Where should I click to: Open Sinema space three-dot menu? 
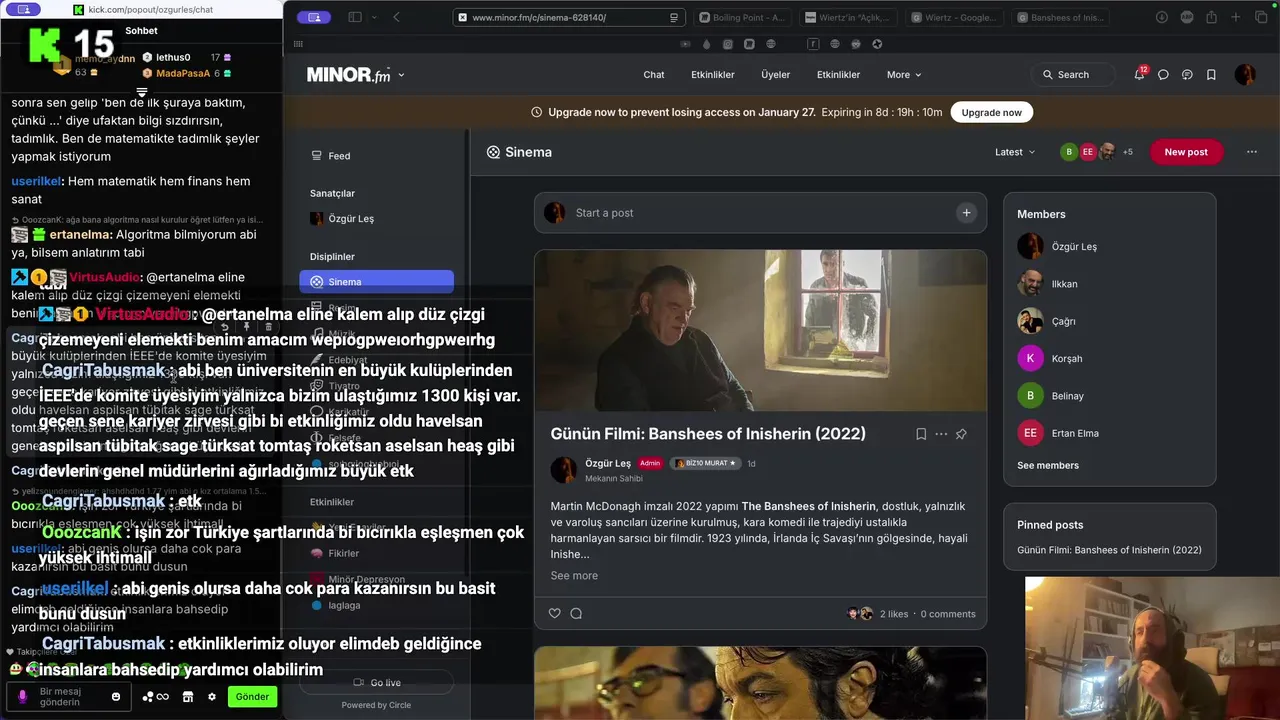(1252, 152)
